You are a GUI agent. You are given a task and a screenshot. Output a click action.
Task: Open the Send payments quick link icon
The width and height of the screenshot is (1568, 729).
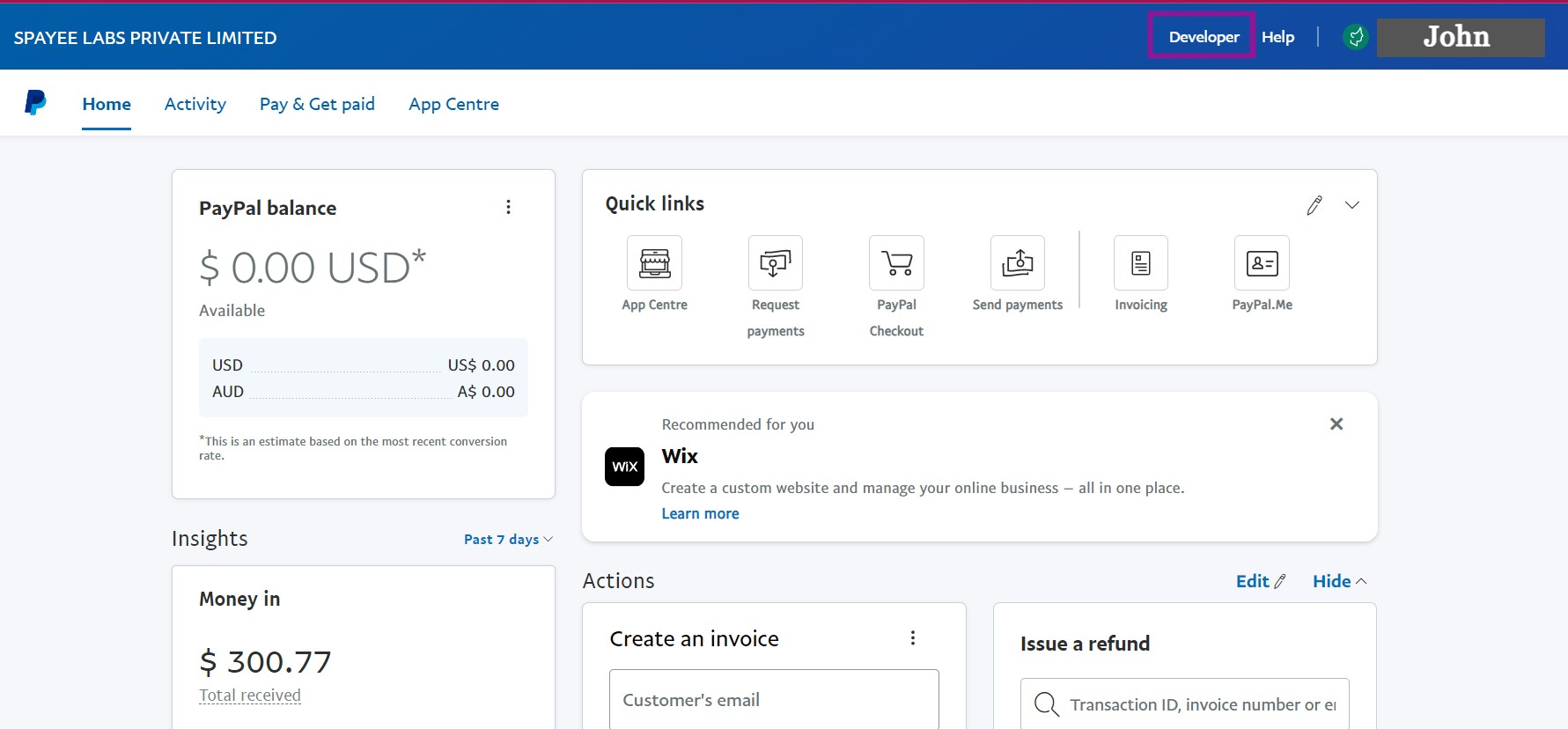(1018, 262)
